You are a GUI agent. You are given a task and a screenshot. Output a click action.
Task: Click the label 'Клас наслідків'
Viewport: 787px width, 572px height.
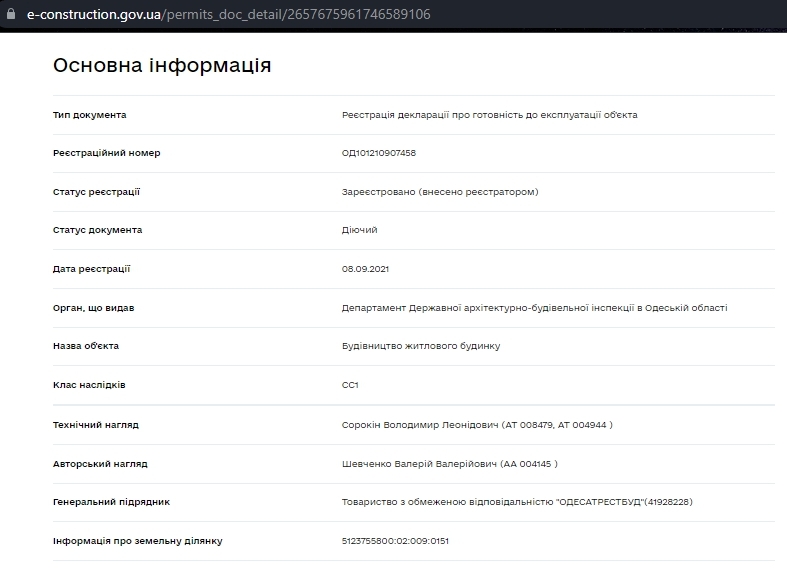tap(89, 385)
